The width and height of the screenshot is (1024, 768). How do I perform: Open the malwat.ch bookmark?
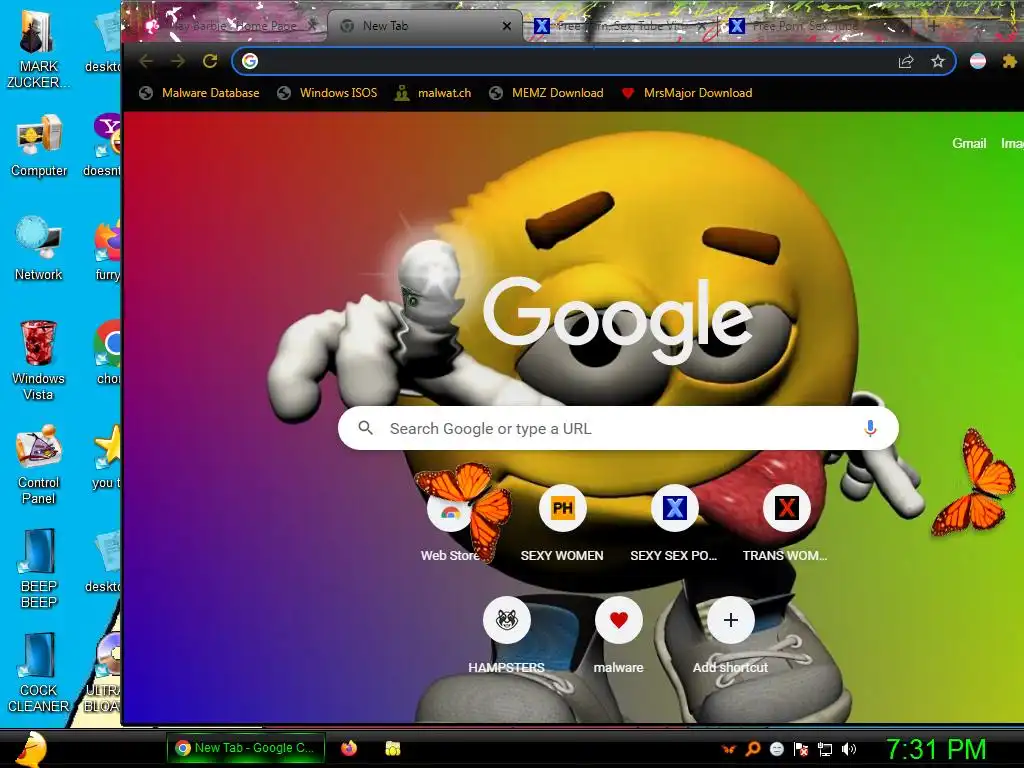click(x=432, y=93)
